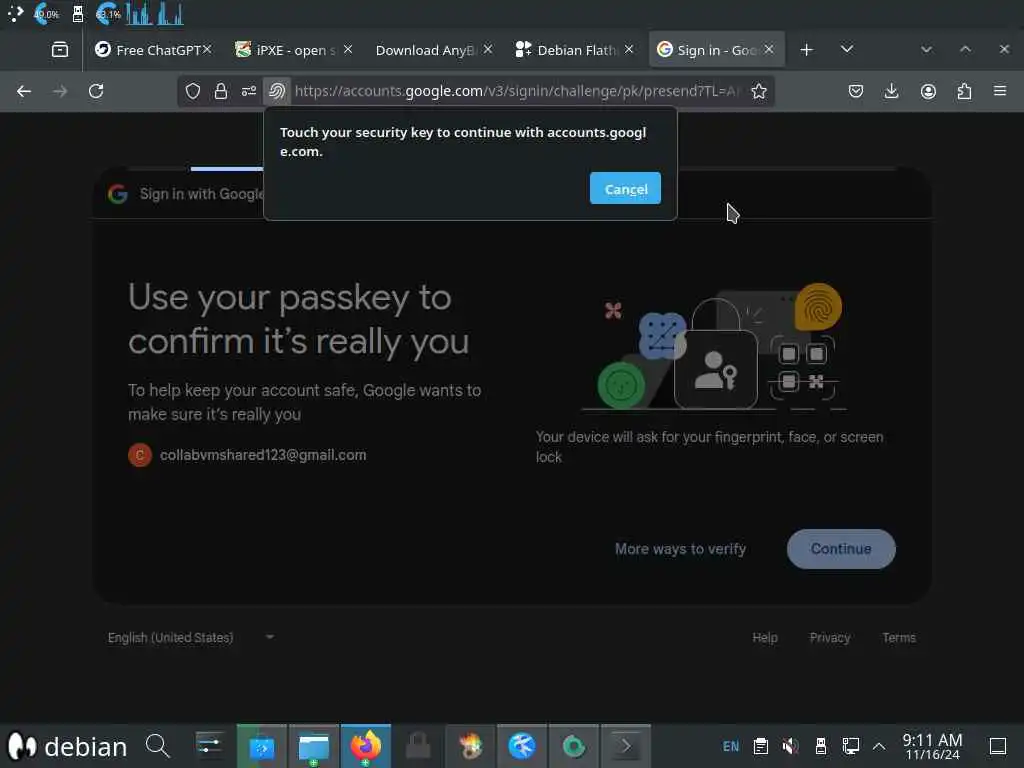Screen dimensions: 1024x768
Task: Open the tracking protection shield icon
Action: click(193, 91)
